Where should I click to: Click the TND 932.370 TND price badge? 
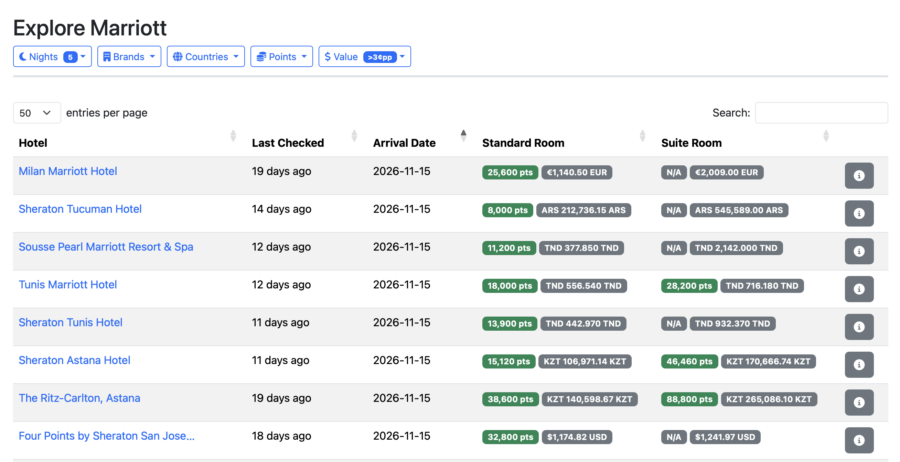click(732, 324)
